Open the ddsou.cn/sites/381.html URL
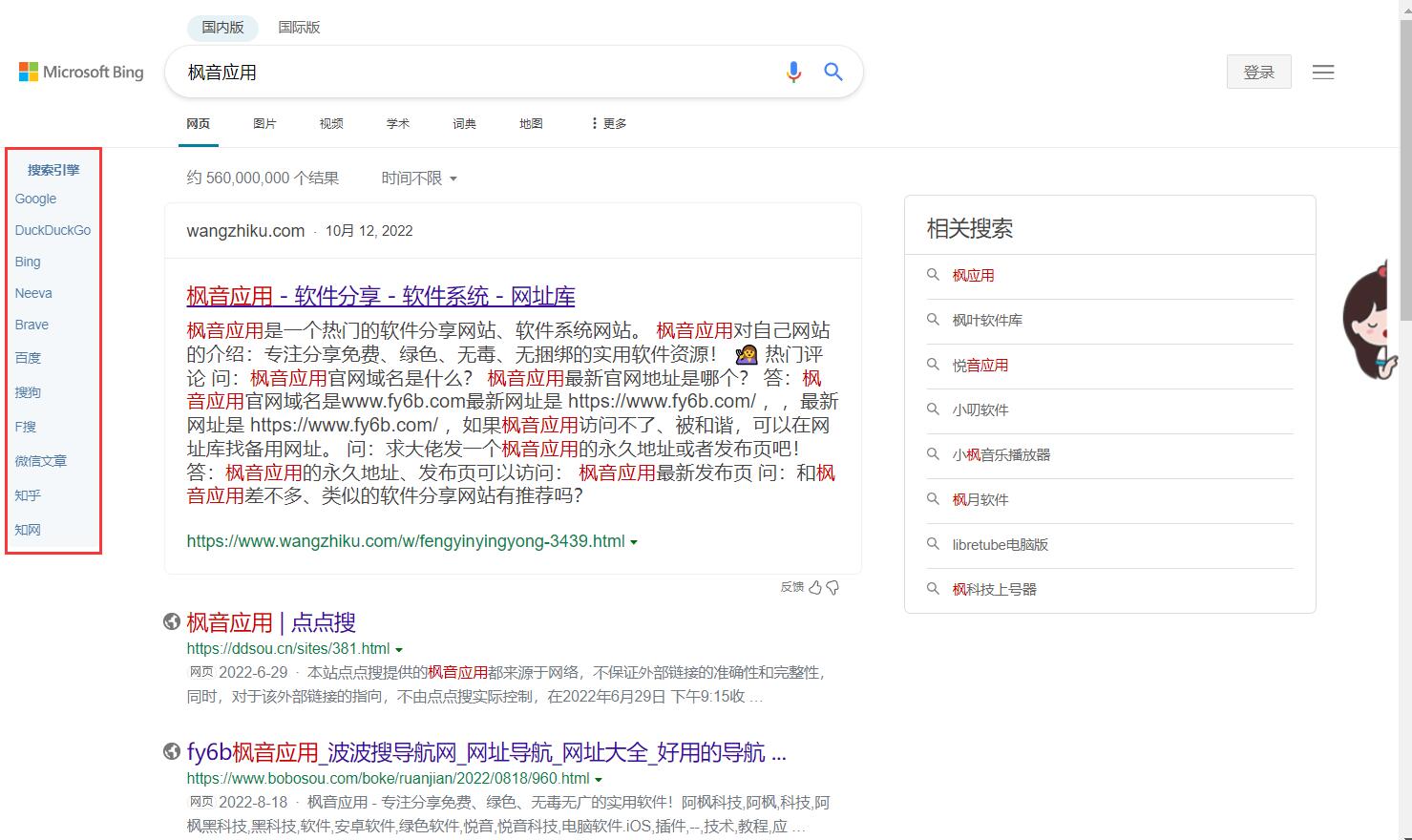1412x840 pixels. [288, 649]
